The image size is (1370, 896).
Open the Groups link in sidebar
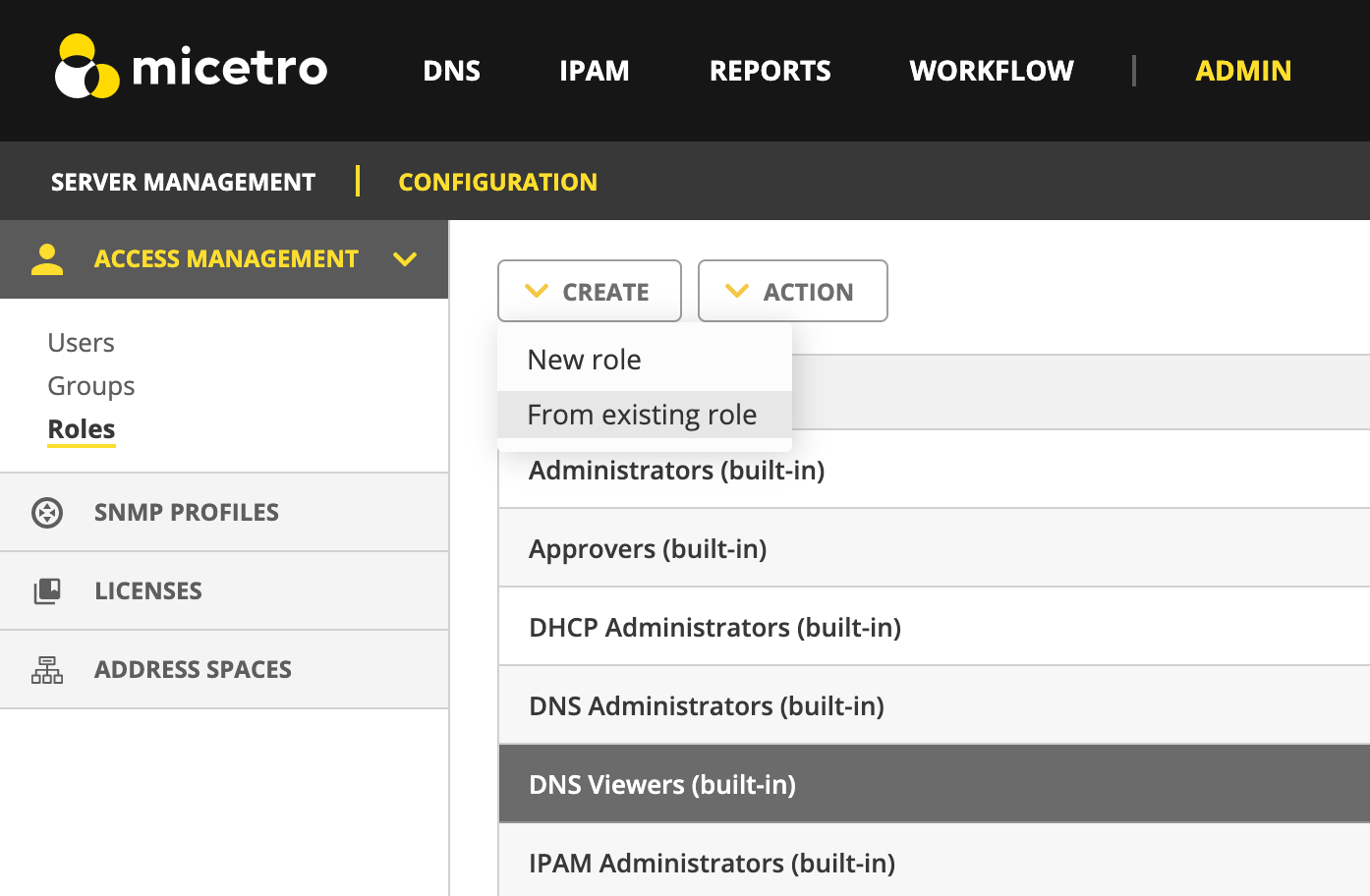(x=91, y=386)
